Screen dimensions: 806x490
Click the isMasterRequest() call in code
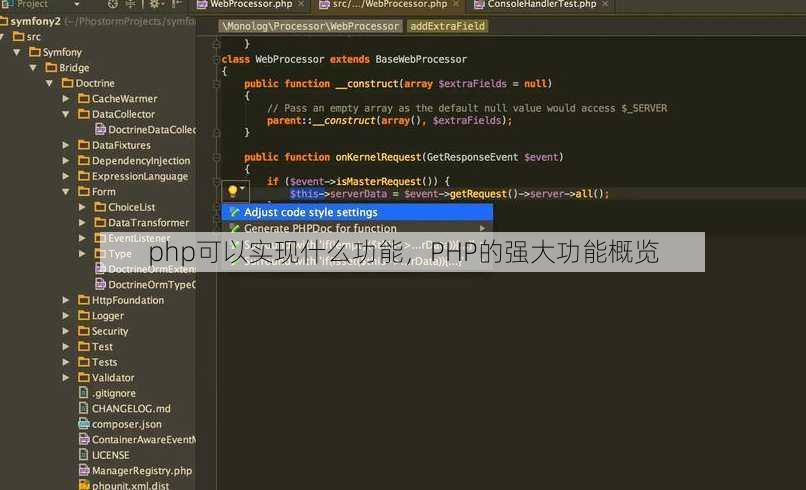pos(386,182)
